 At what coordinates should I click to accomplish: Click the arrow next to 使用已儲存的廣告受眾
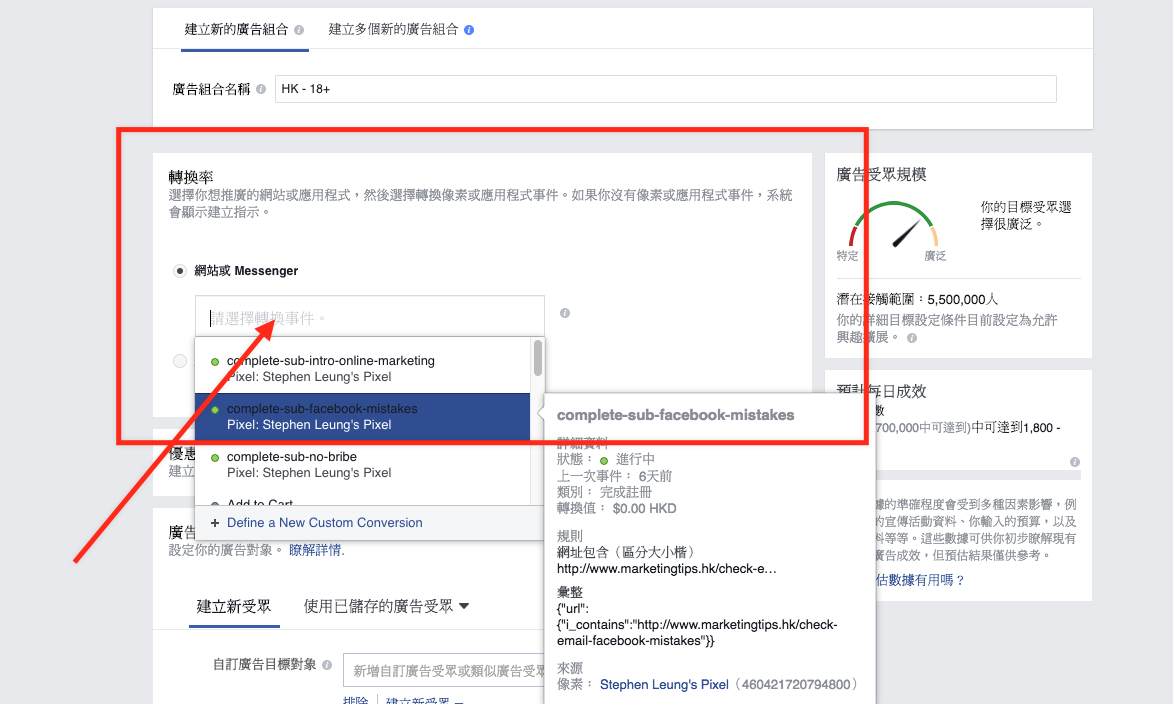click(x=464, y=606)
